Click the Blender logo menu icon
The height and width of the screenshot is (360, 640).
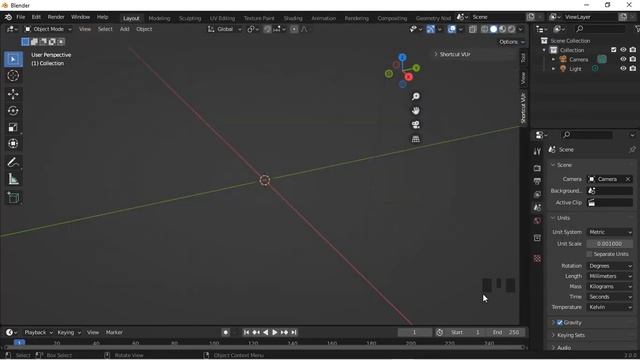click(x=8, y=17)
